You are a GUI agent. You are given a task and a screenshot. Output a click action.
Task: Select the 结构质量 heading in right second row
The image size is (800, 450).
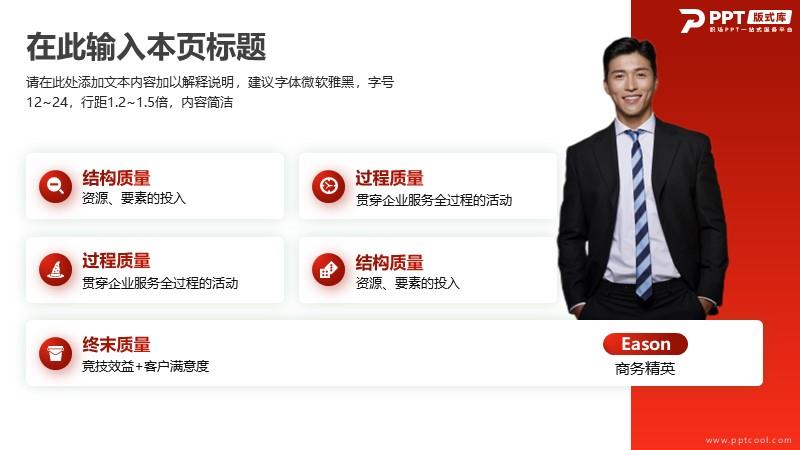tap(389, 263)
